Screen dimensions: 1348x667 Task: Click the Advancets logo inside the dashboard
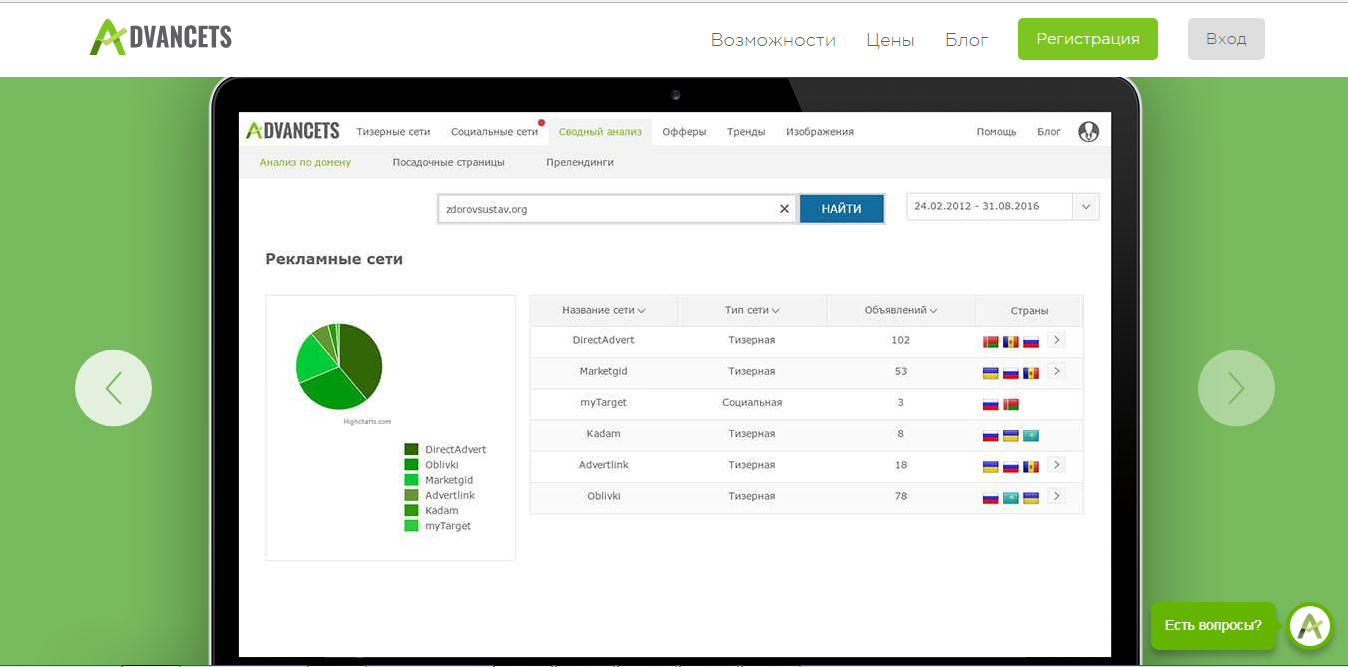[x=293, y=131]
